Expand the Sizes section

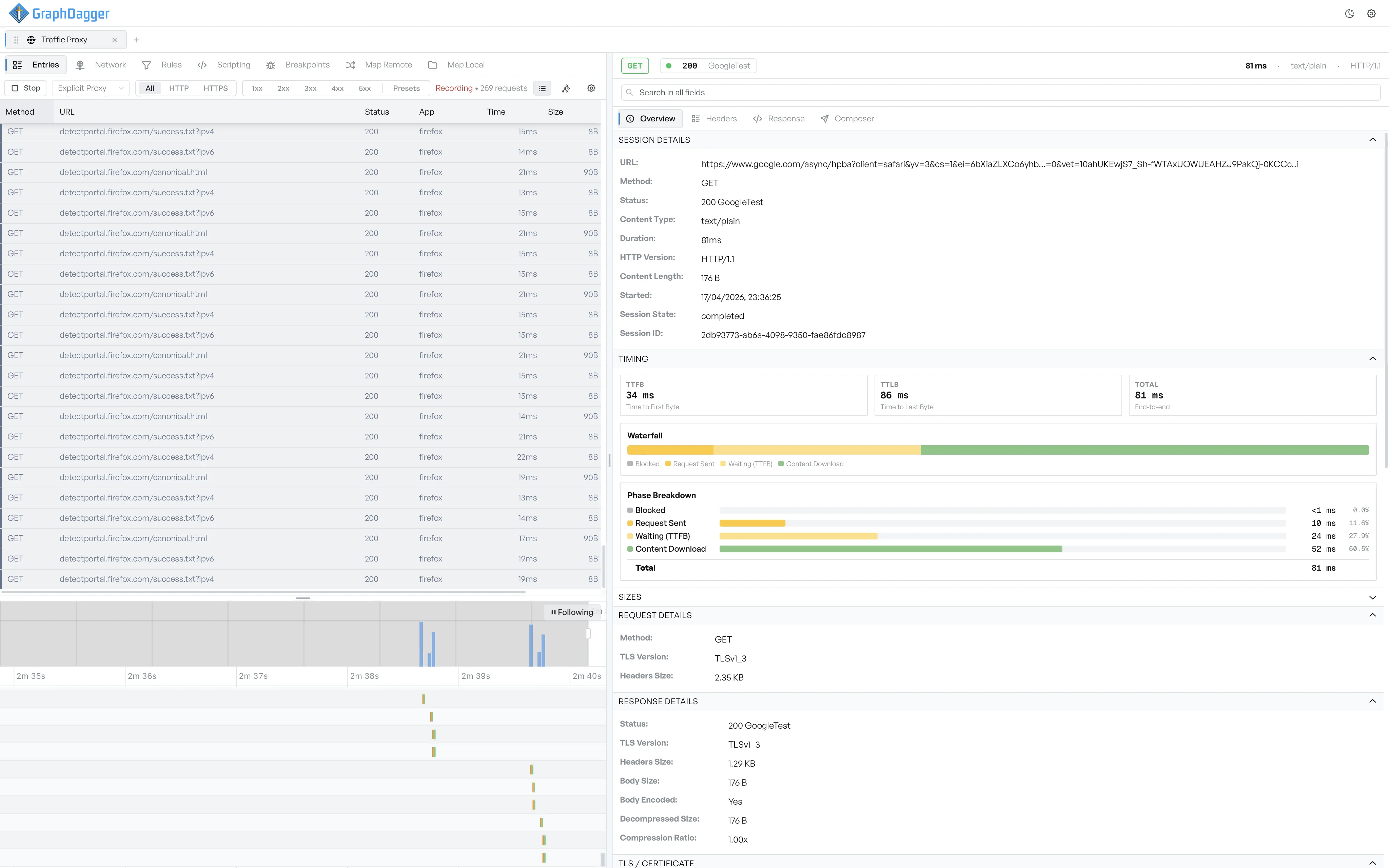pos(1372,597)
